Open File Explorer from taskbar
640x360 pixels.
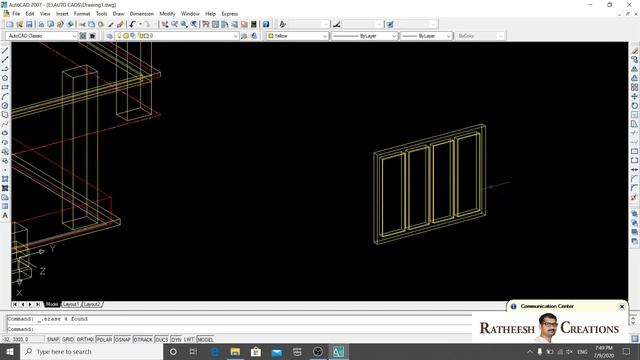(x=235, y=351)
